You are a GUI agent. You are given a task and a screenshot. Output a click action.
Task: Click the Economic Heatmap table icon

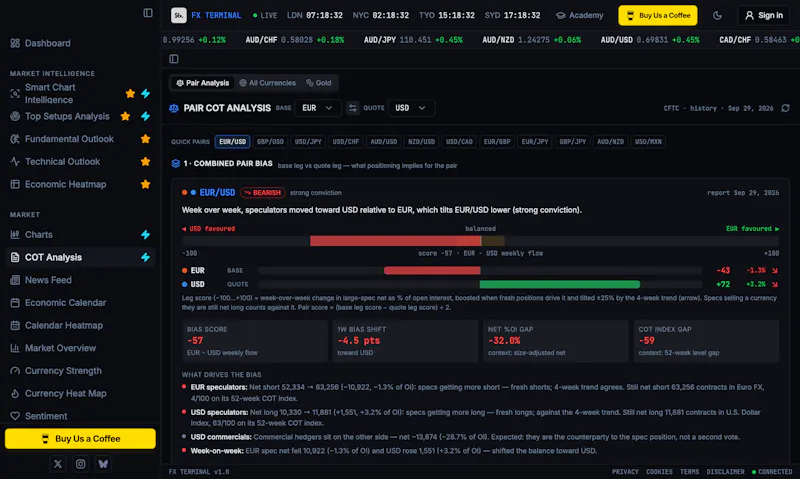click(15, 184)
